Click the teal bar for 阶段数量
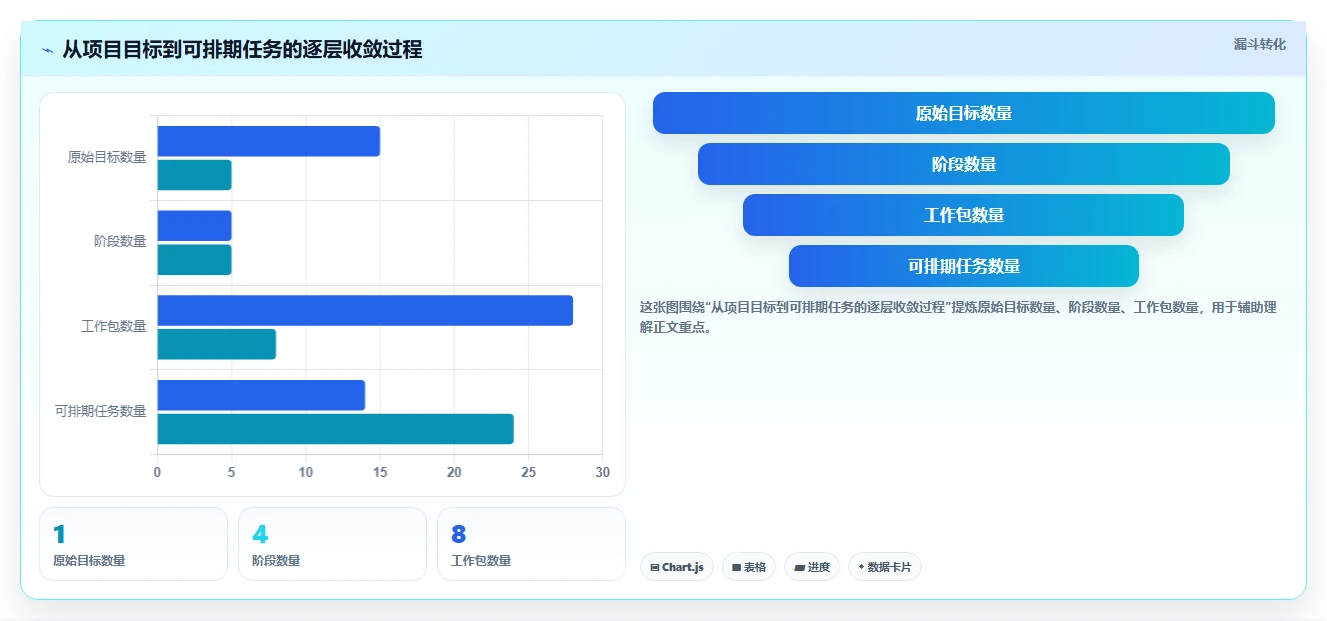This screenshot has width=1327, height=621. [194, 259]
